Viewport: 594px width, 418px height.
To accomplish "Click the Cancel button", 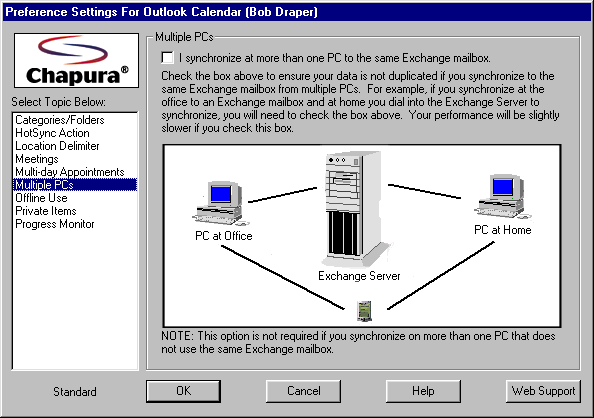I will tap(303, 391).
